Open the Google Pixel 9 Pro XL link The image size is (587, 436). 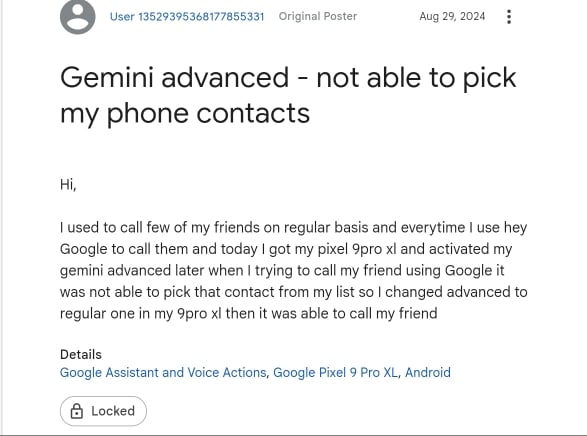pyautogui.click(x=335, y=373)
